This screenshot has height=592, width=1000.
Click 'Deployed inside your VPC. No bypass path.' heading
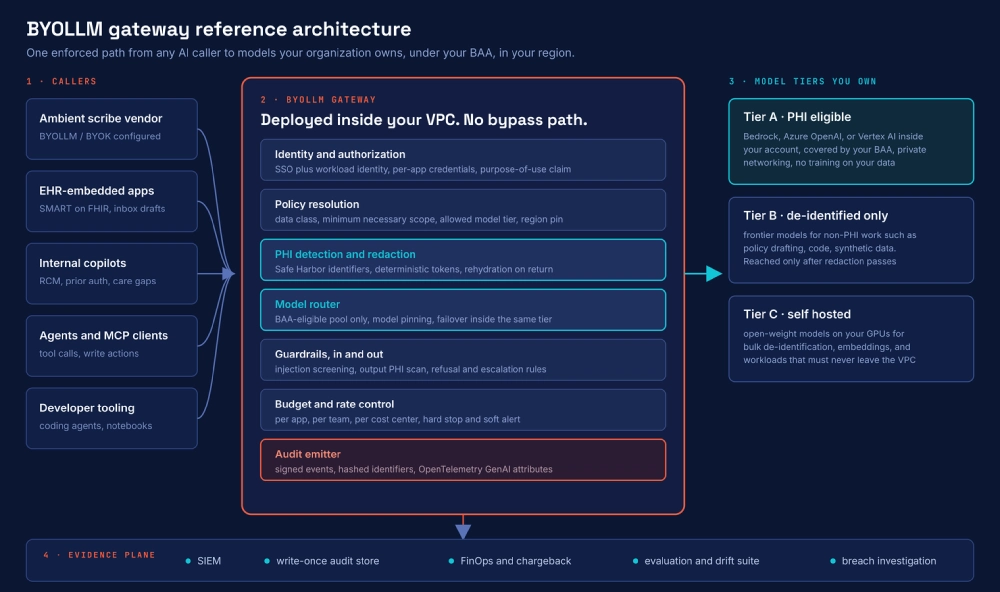(x=423, y=120)
